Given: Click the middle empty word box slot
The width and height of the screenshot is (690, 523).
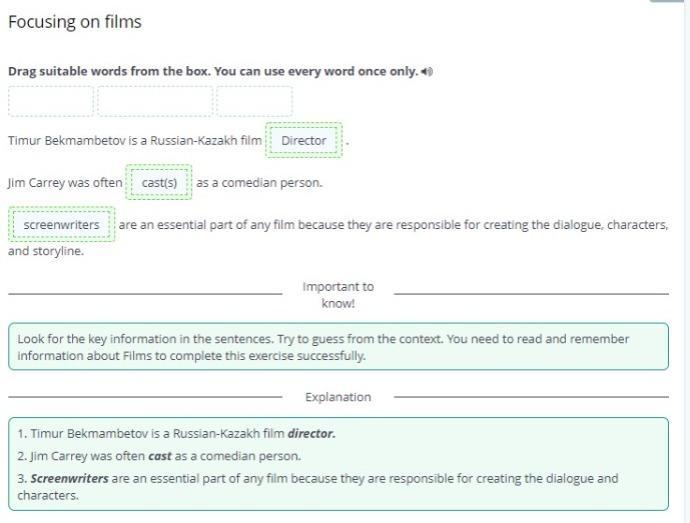Looking at the screenshot, I should point(155,101).
